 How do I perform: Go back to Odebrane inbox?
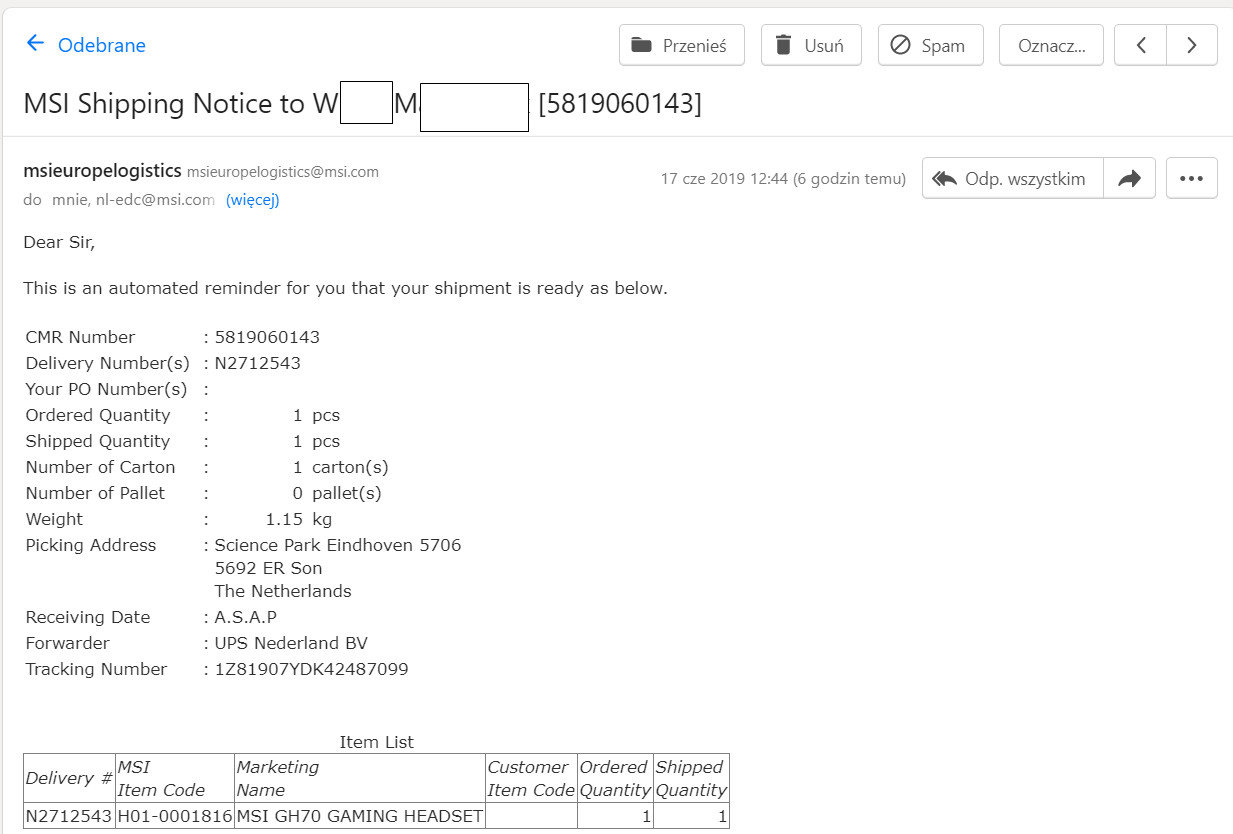pyautogui.click(x=85, y=45)
